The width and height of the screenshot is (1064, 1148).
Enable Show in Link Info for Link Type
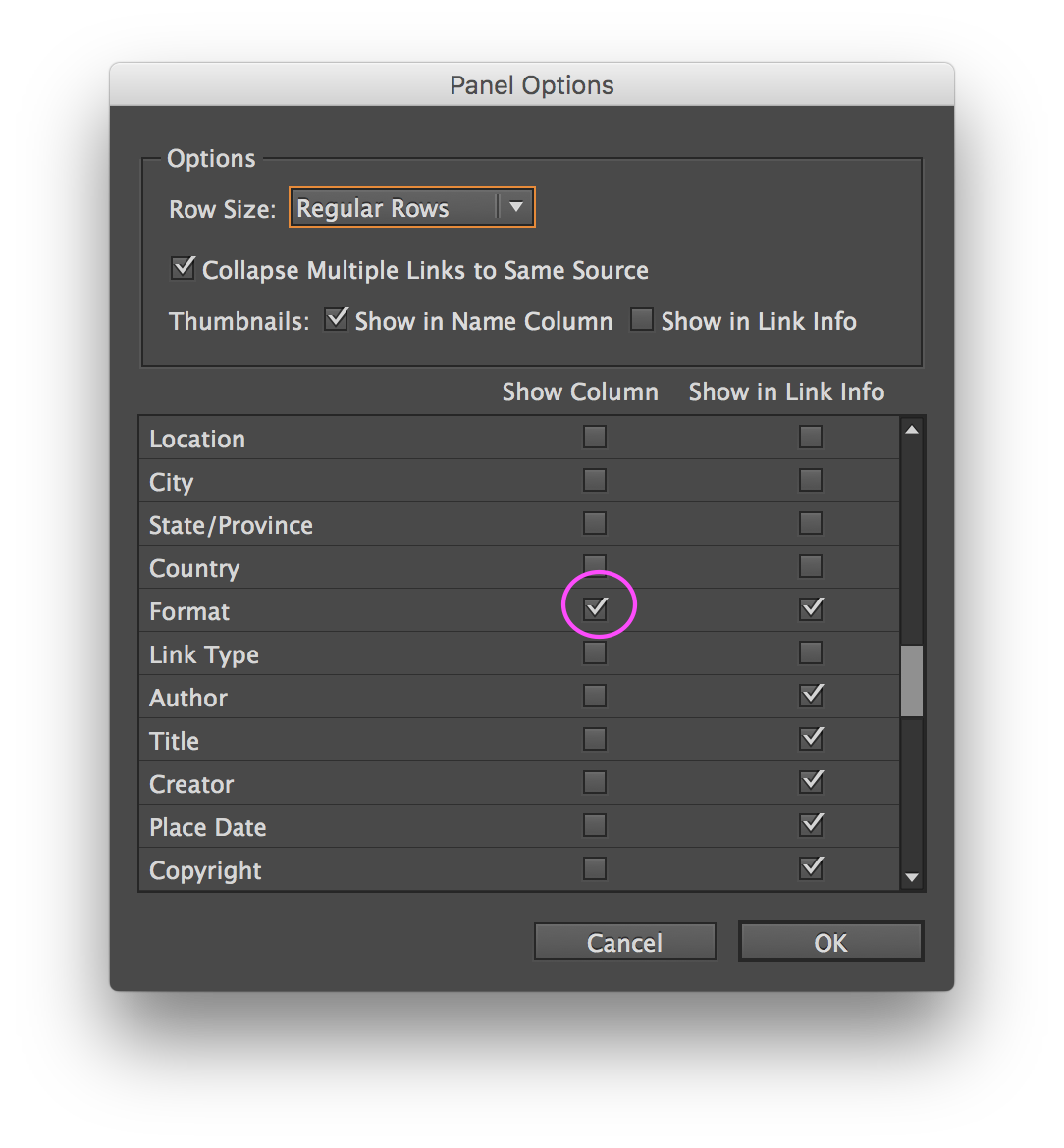[x=810, y=652]
